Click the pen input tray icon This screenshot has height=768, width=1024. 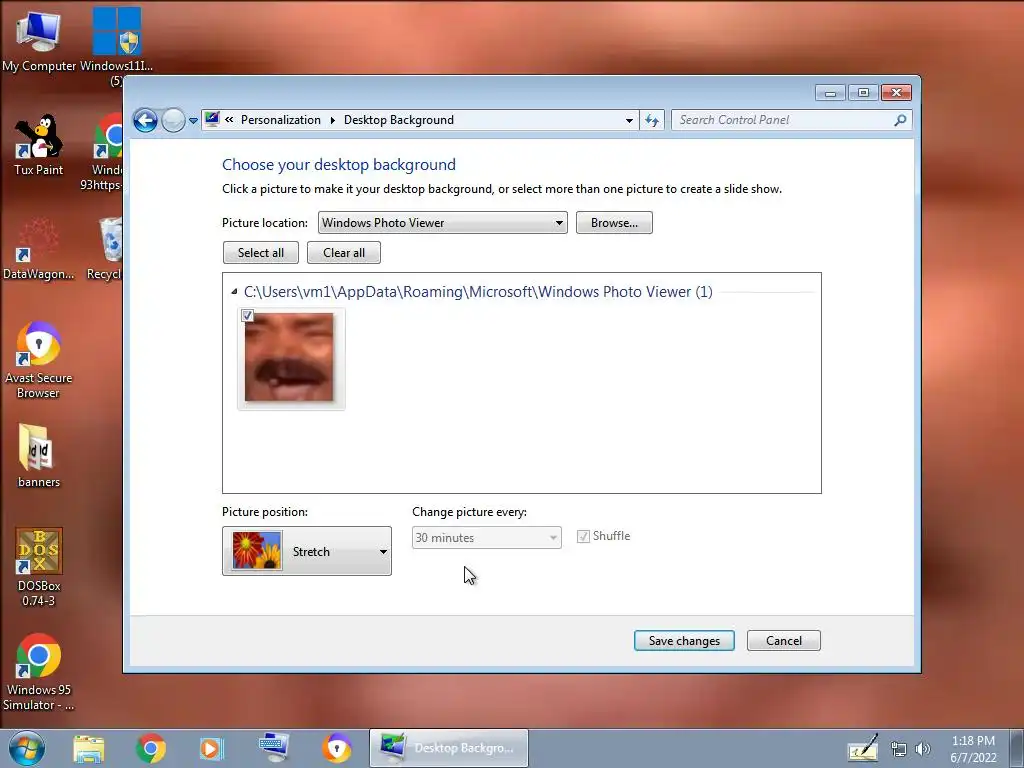tap(863, 748)
